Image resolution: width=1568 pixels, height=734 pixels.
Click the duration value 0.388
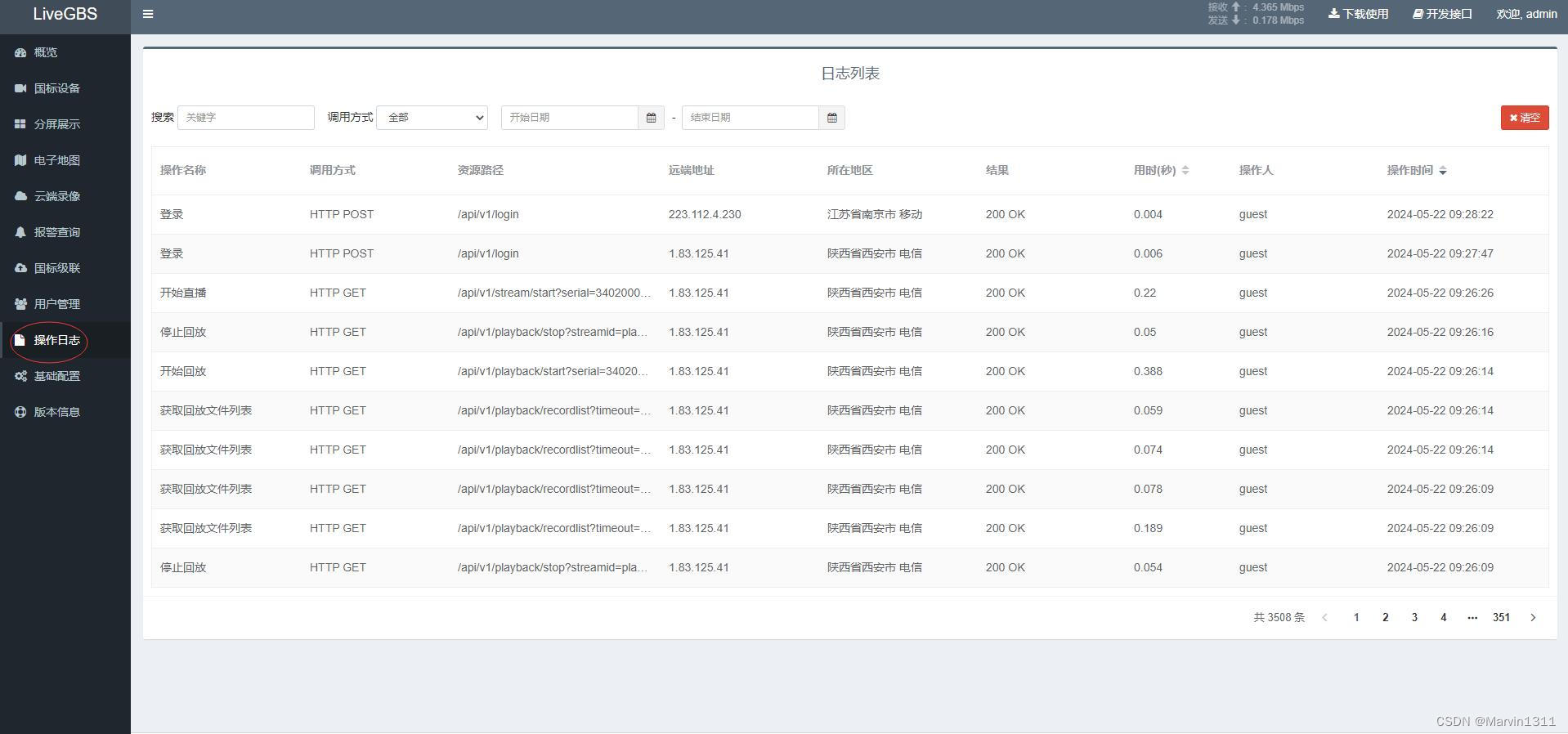(1148, 371)
